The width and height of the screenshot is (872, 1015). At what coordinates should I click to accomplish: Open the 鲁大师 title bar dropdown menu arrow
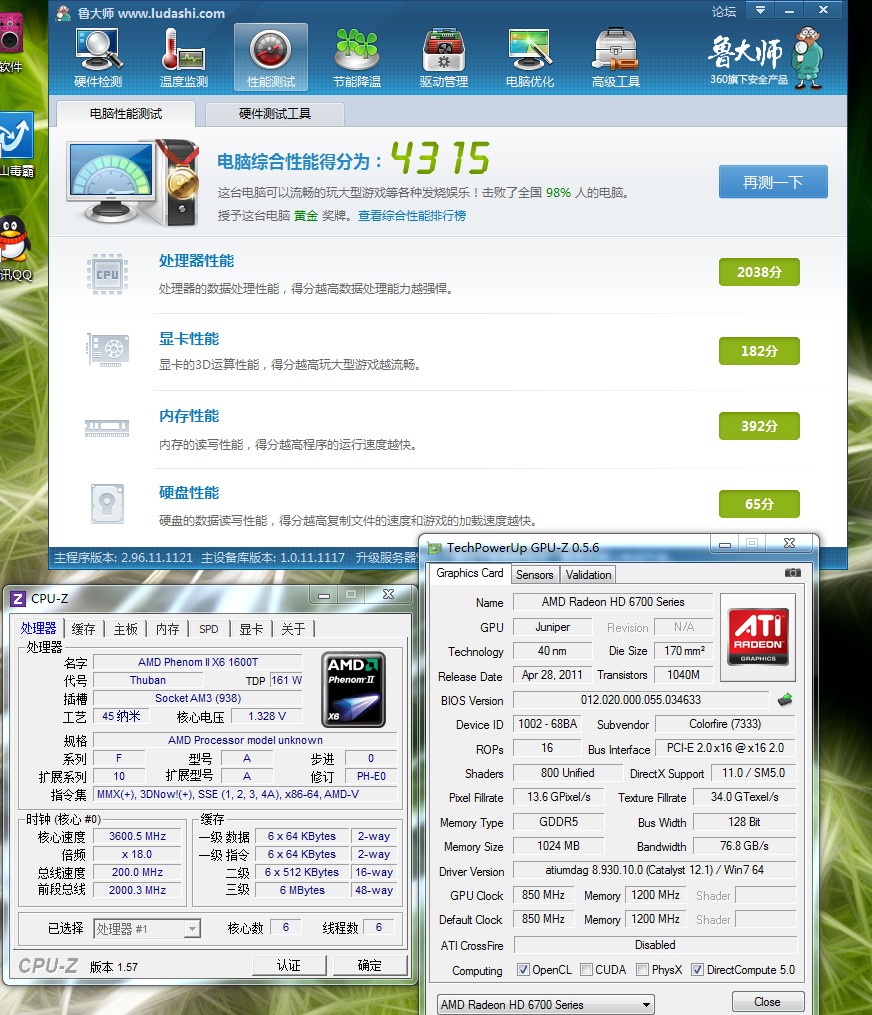[761, 10]
